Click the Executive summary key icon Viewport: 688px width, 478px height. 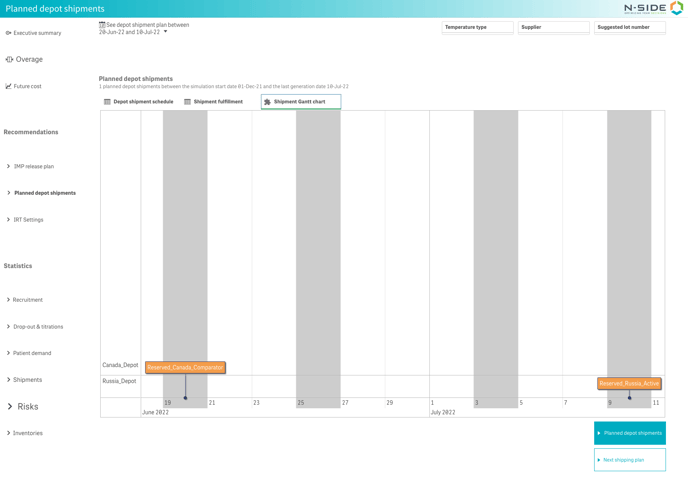click(8, 33)
